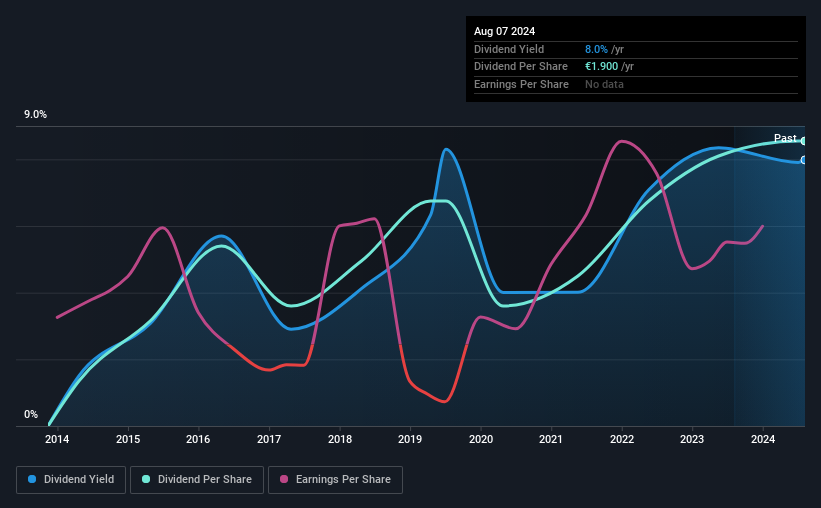Image resolution: width=821 pixels, height=508 pixels.
Task: Click the tooltip 'Earnings Per Share' row label
Action: click(x=522, y=84)
